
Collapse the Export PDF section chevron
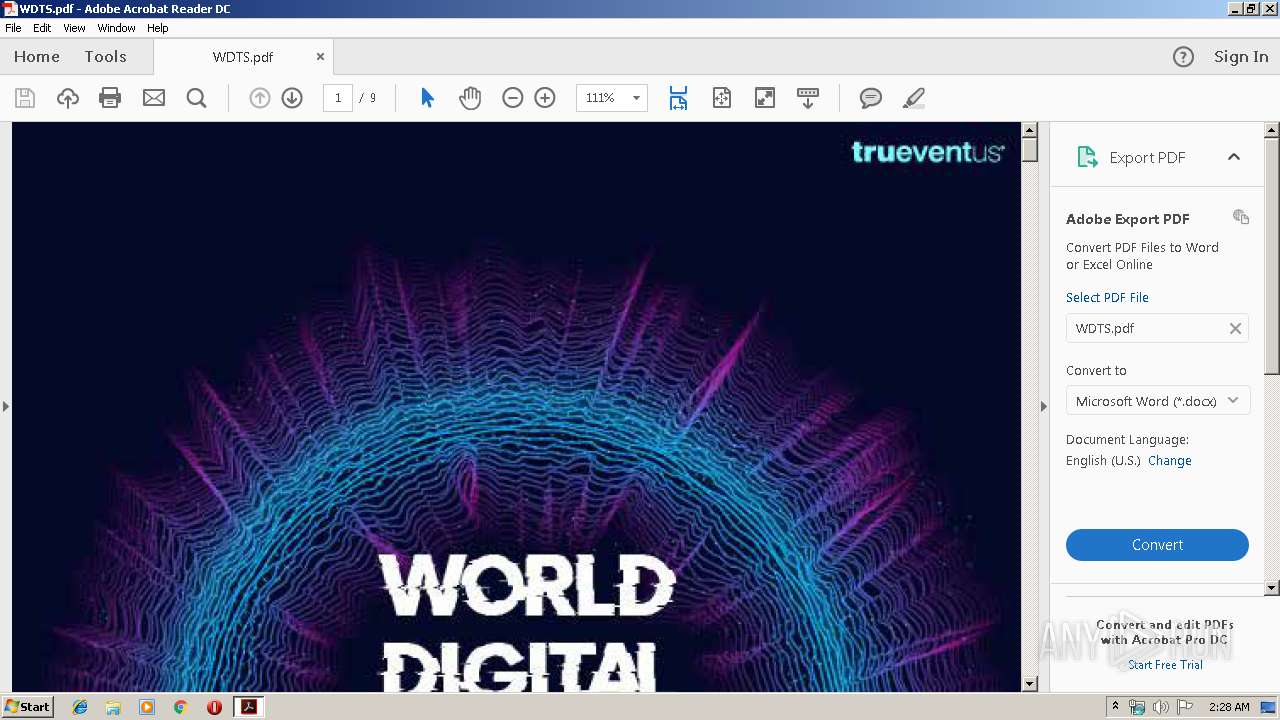(1234, 157)
